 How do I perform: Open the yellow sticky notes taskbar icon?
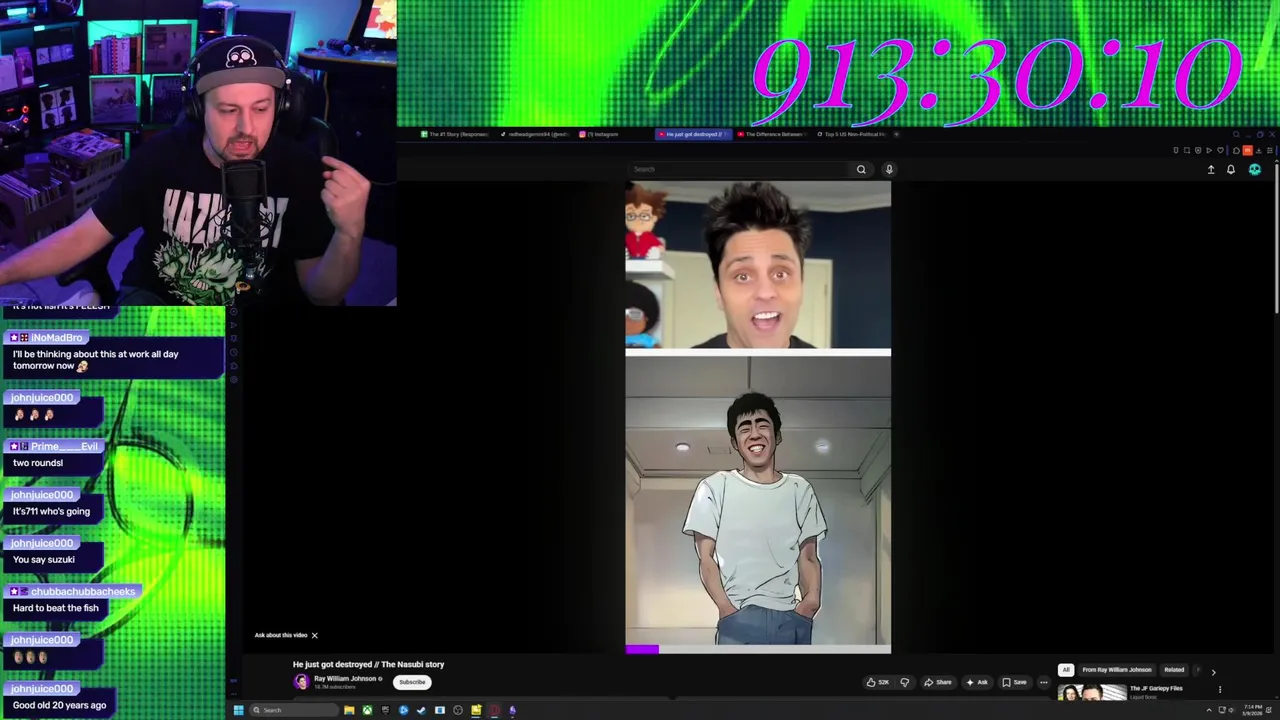(476, 710)
